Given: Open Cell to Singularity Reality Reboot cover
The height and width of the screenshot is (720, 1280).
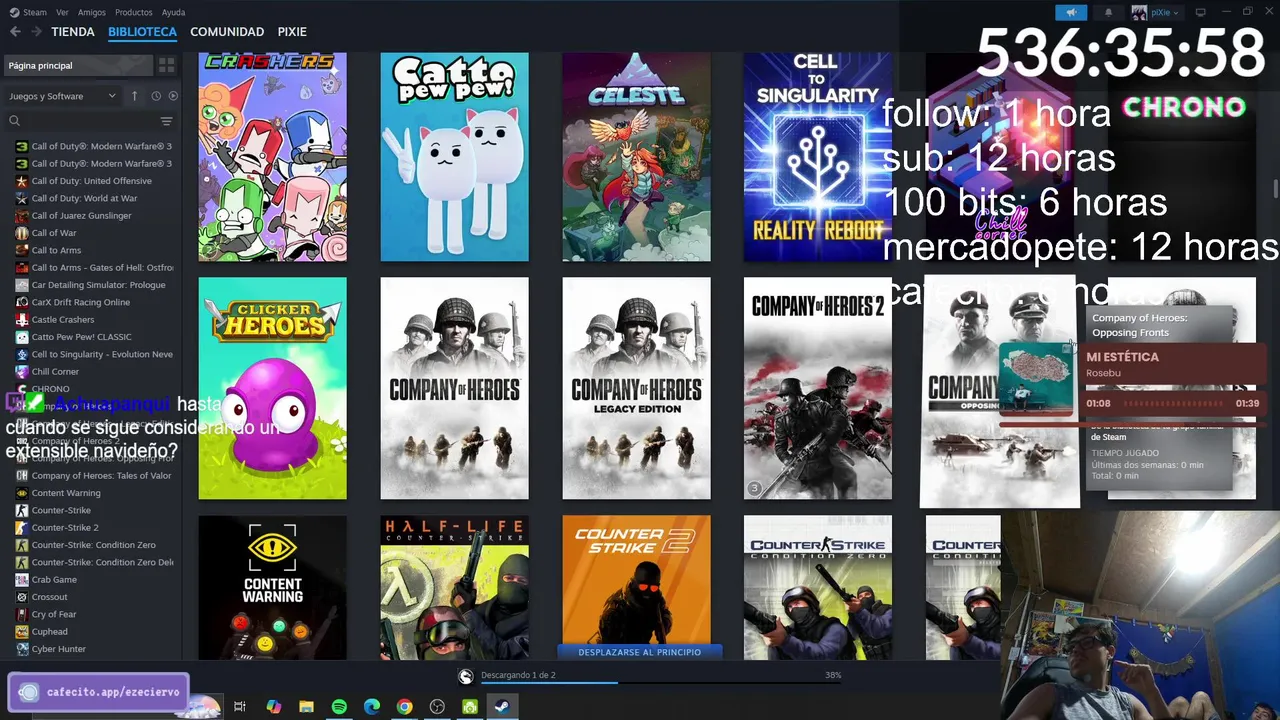Looking at the screenshot, I should coord(818,157).
